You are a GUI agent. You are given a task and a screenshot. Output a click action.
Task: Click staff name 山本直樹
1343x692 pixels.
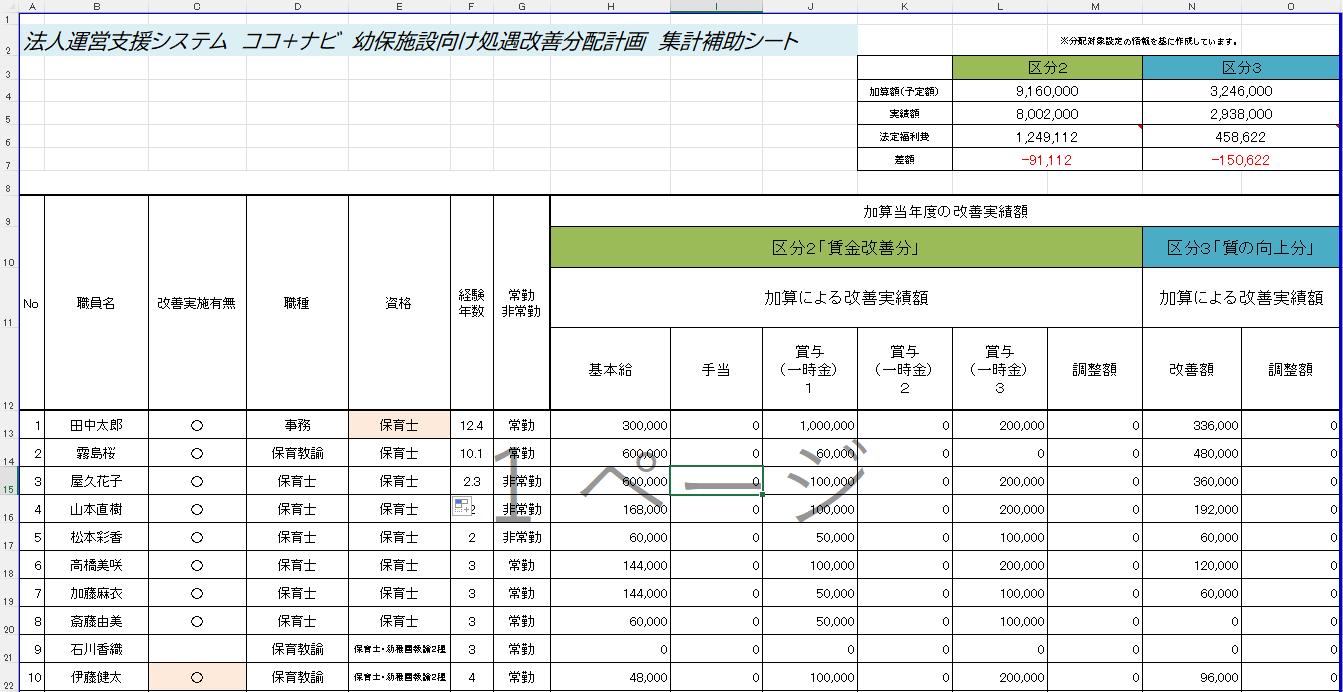[96, 509]
